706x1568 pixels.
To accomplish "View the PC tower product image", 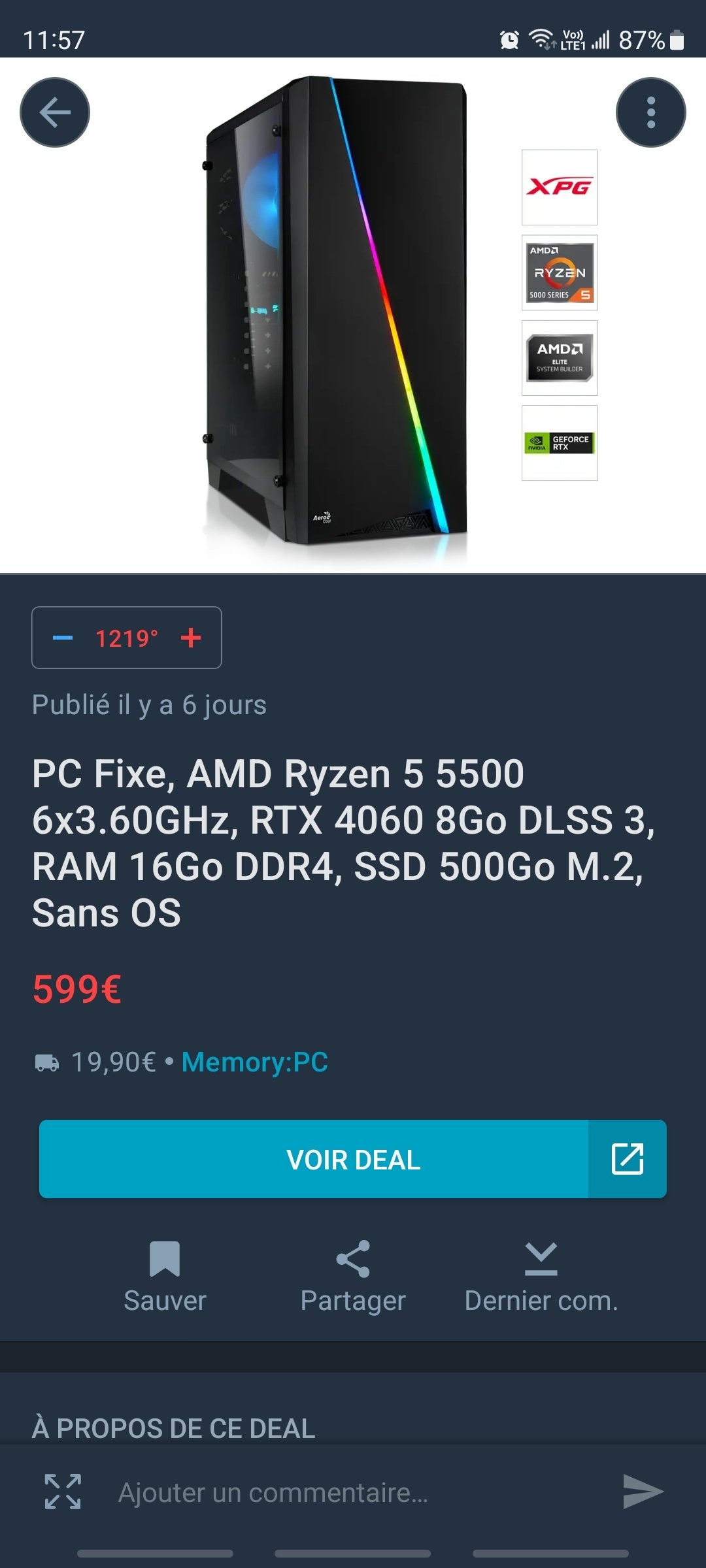I will [335, 312].
